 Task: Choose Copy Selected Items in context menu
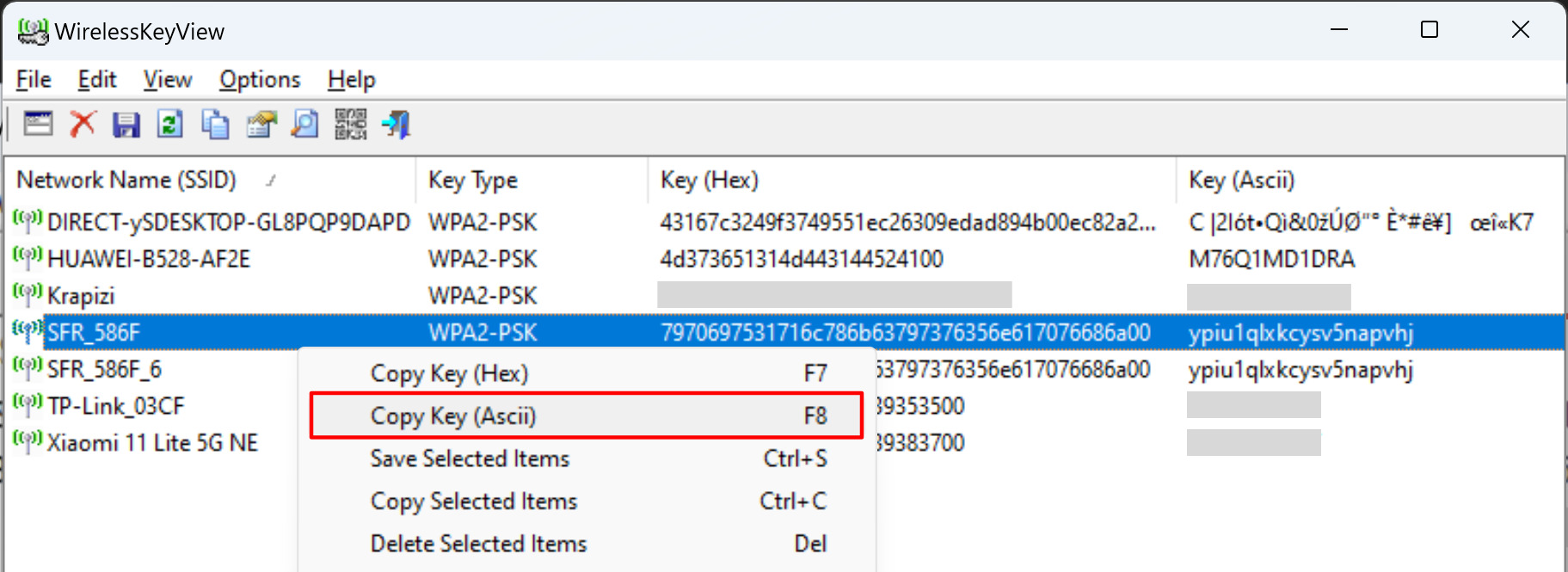pyautogui.click(x=587, y=501)
